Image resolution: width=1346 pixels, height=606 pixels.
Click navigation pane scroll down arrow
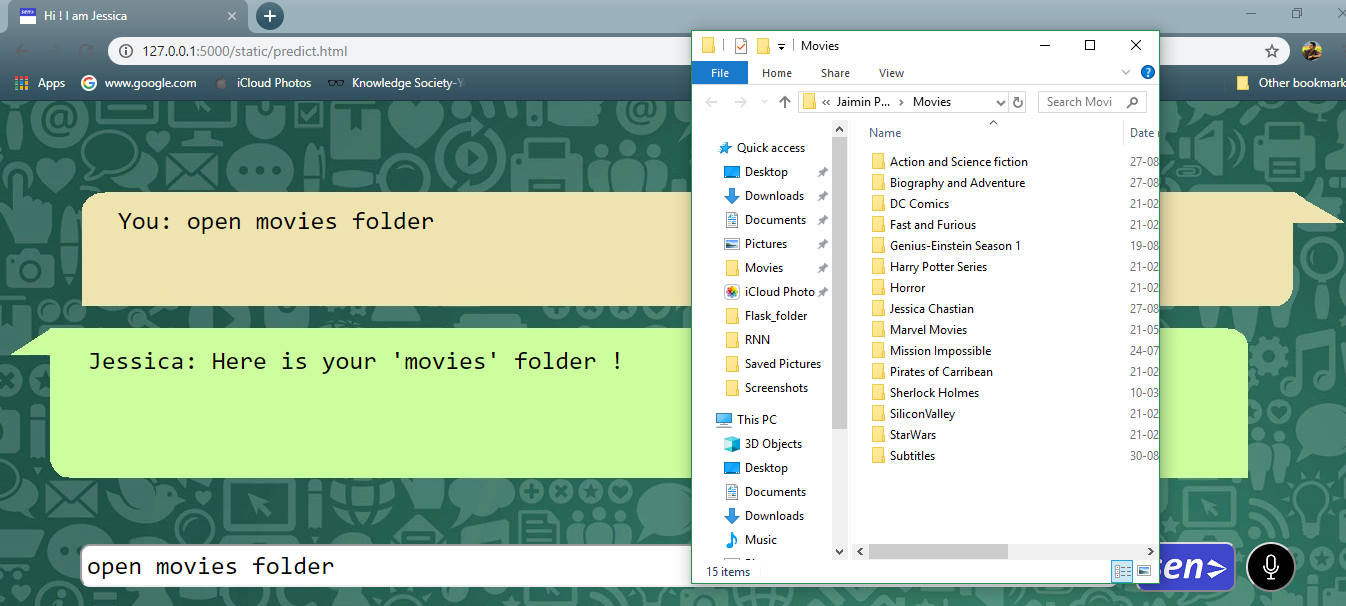click(840, 551)
